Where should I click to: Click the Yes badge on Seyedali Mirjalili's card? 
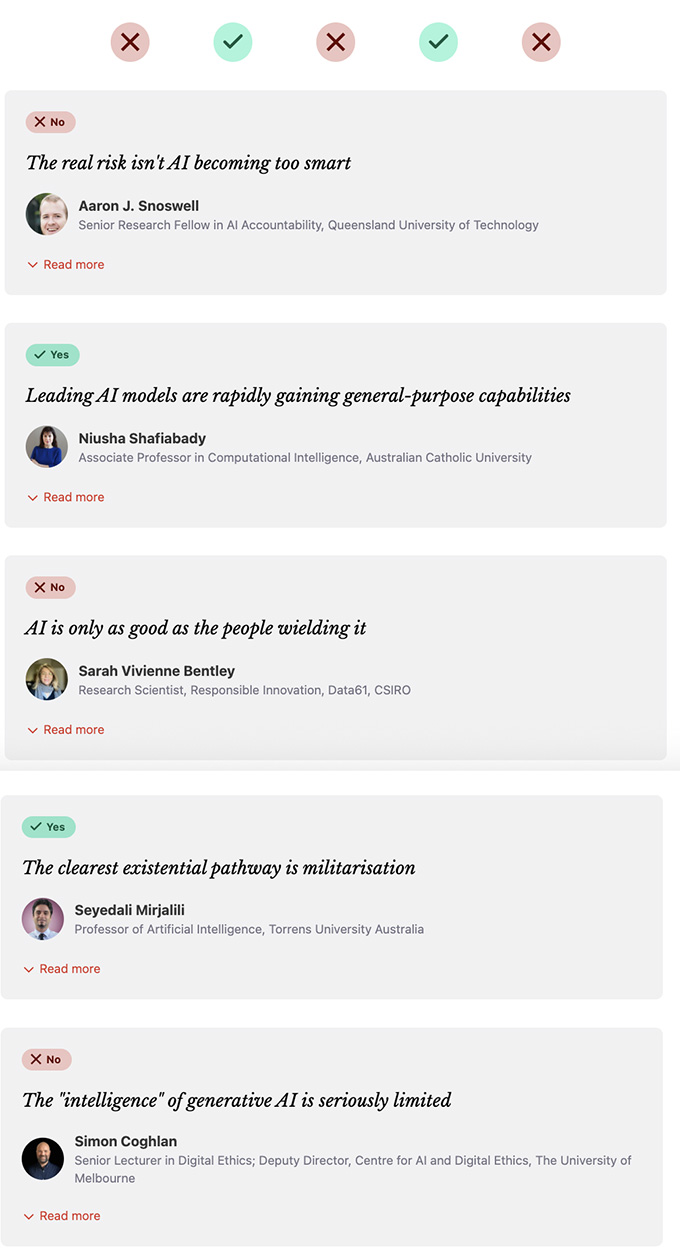(x=48, y=827)
